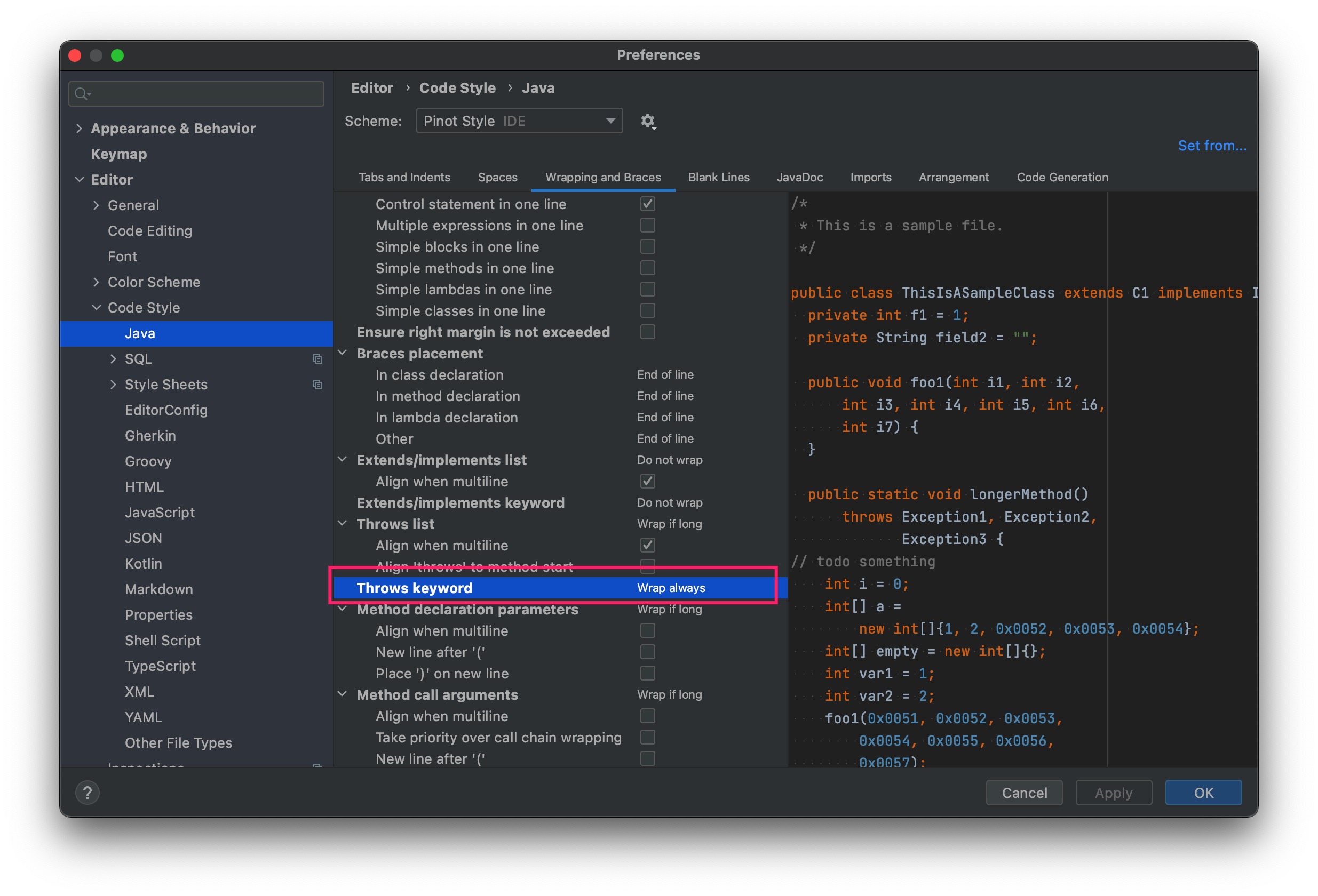The width and height of the screenshot is (1318, 896).
Task: Click the help question mark button
Action: coord(88,793)
